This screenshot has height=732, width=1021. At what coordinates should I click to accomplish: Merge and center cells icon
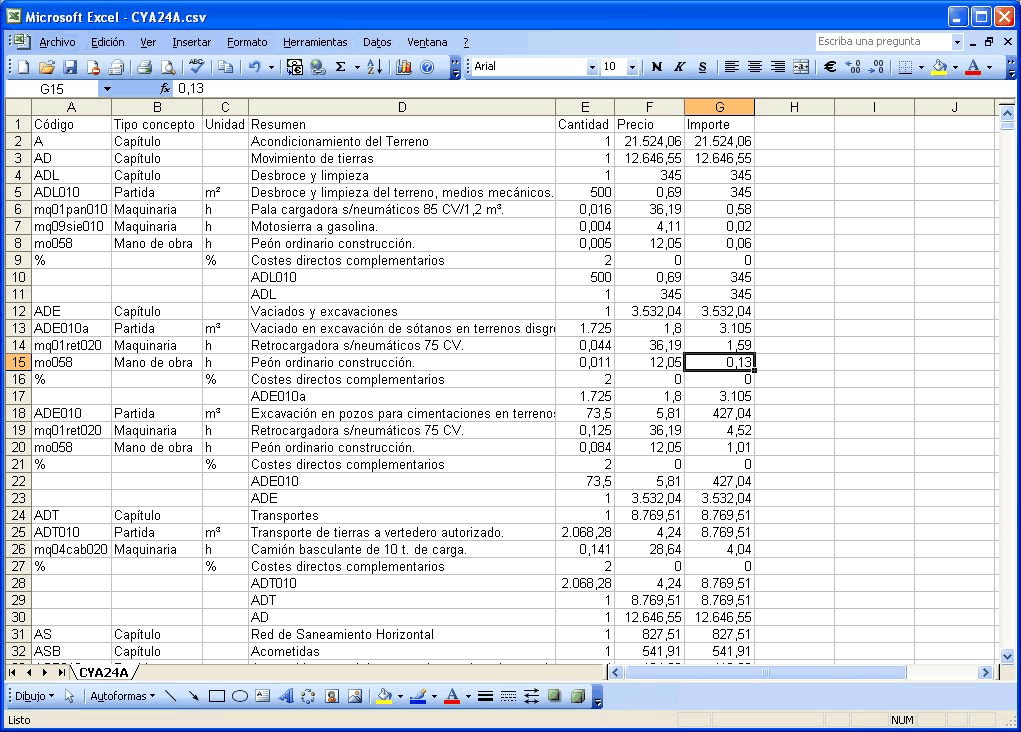click(x=801, y=66)
